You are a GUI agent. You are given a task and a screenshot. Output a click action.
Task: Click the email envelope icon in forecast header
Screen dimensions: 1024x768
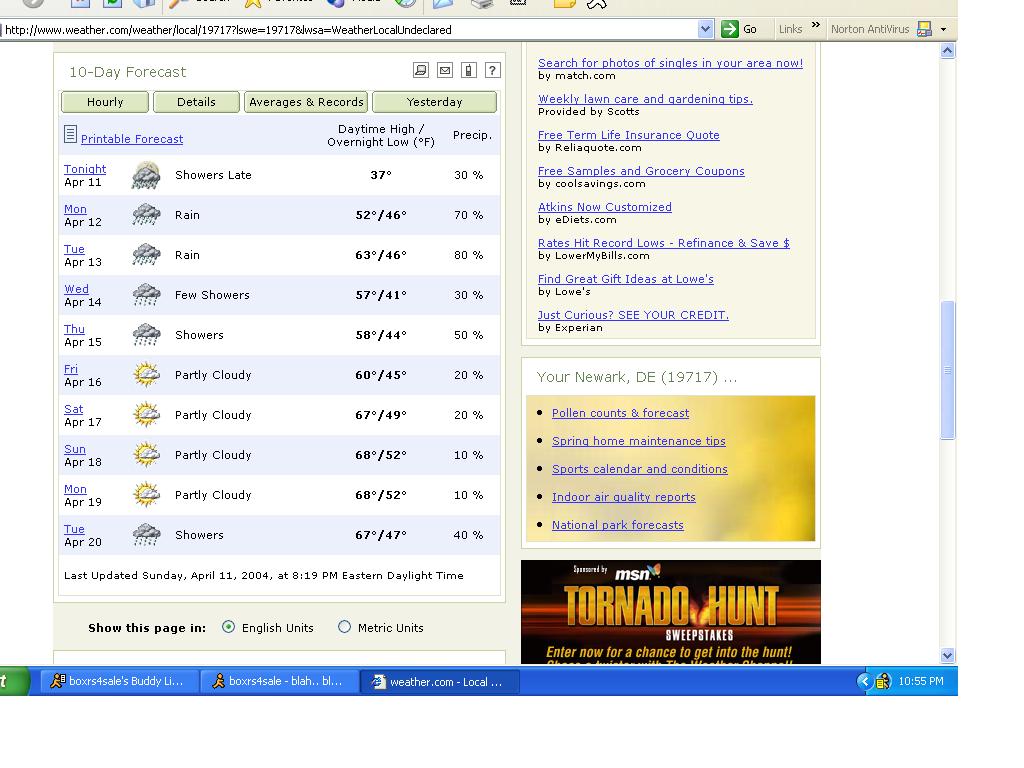[445, 70]
